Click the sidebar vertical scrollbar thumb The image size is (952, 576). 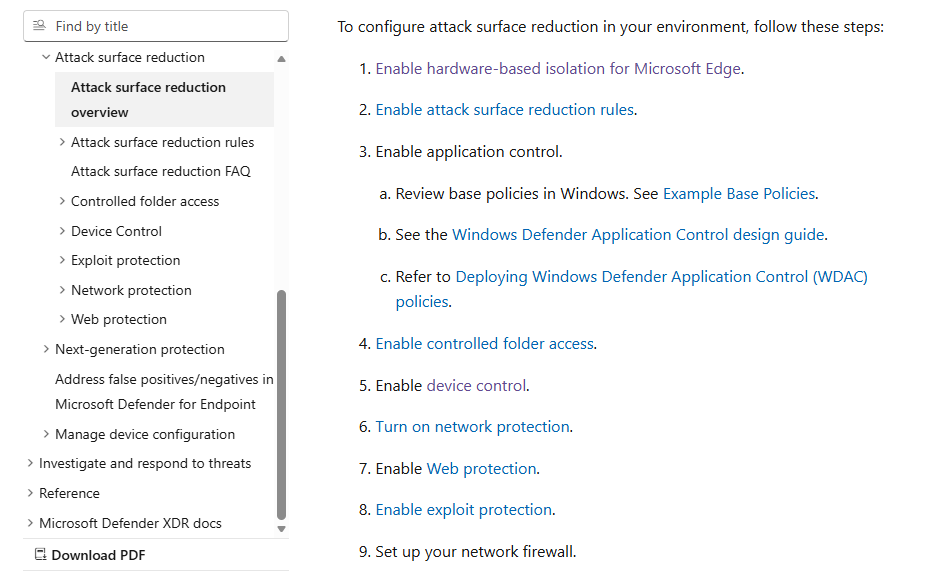(x=281, y=405)
